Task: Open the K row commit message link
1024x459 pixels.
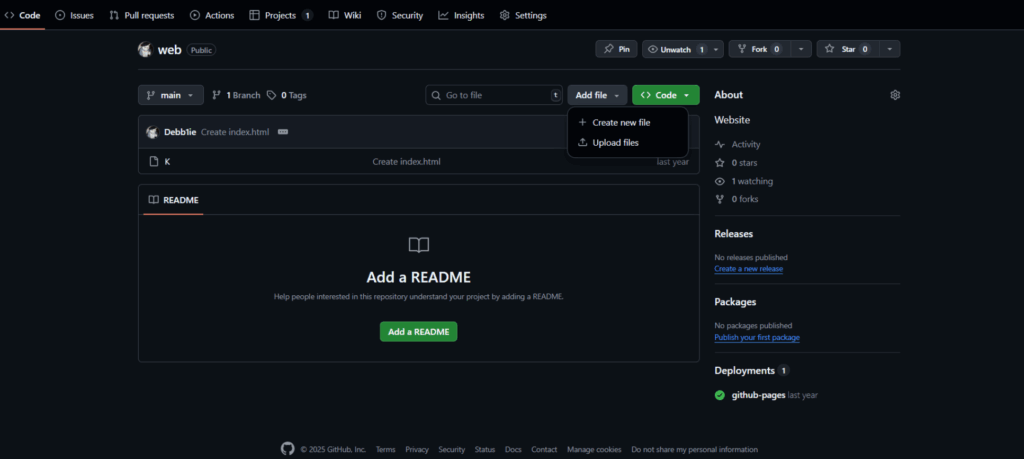Action: click(406, 161)
